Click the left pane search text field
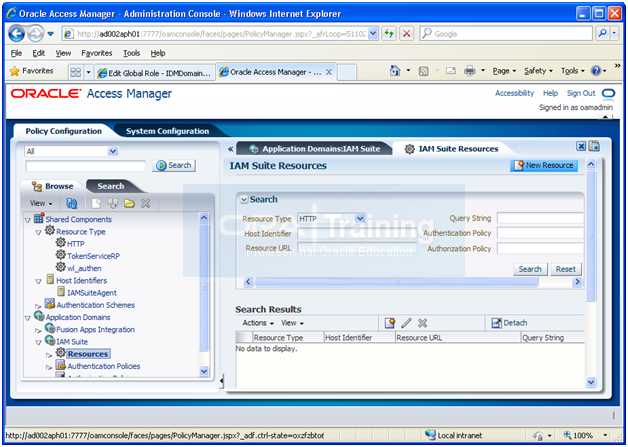 (x=85, y=166)
